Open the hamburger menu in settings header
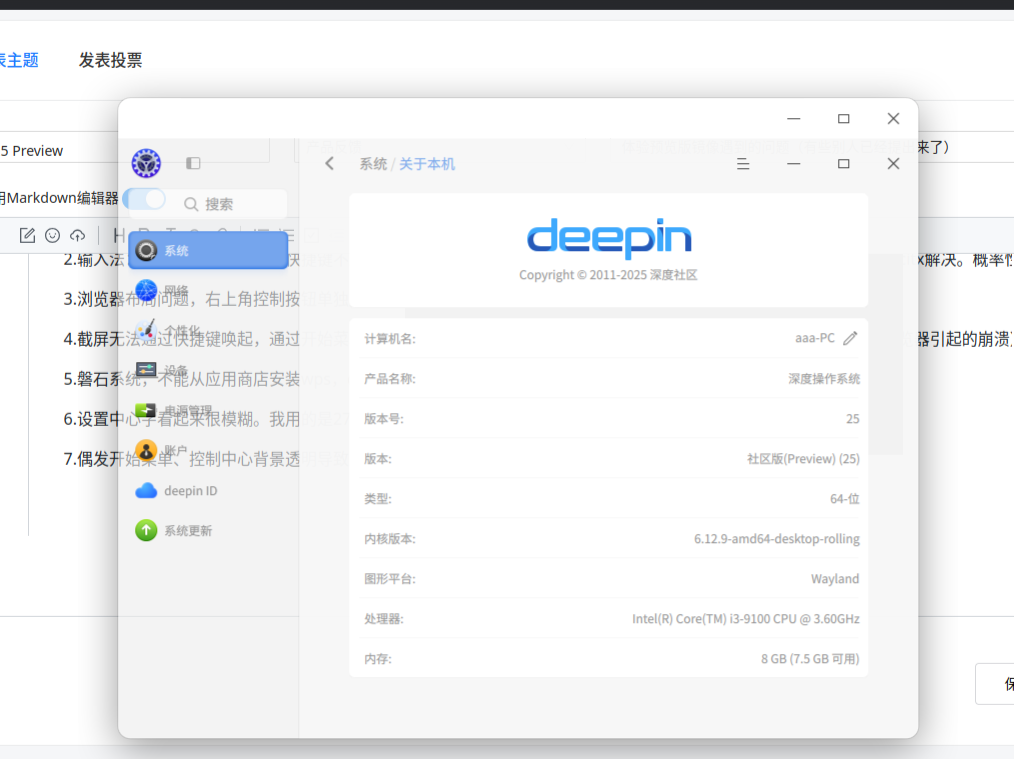1014x759 pixels. [743, 164]
